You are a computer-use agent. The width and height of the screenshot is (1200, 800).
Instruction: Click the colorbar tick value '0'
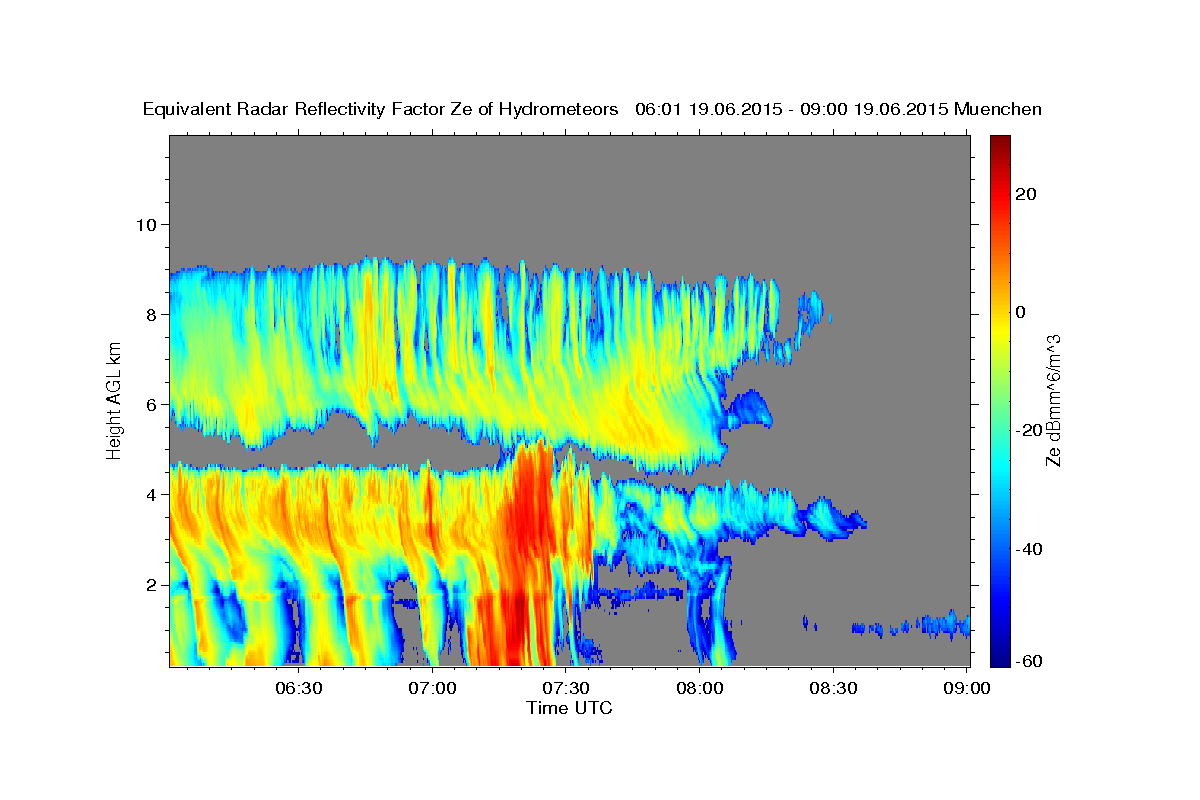pyautogui.click(x=1020, y=312)
